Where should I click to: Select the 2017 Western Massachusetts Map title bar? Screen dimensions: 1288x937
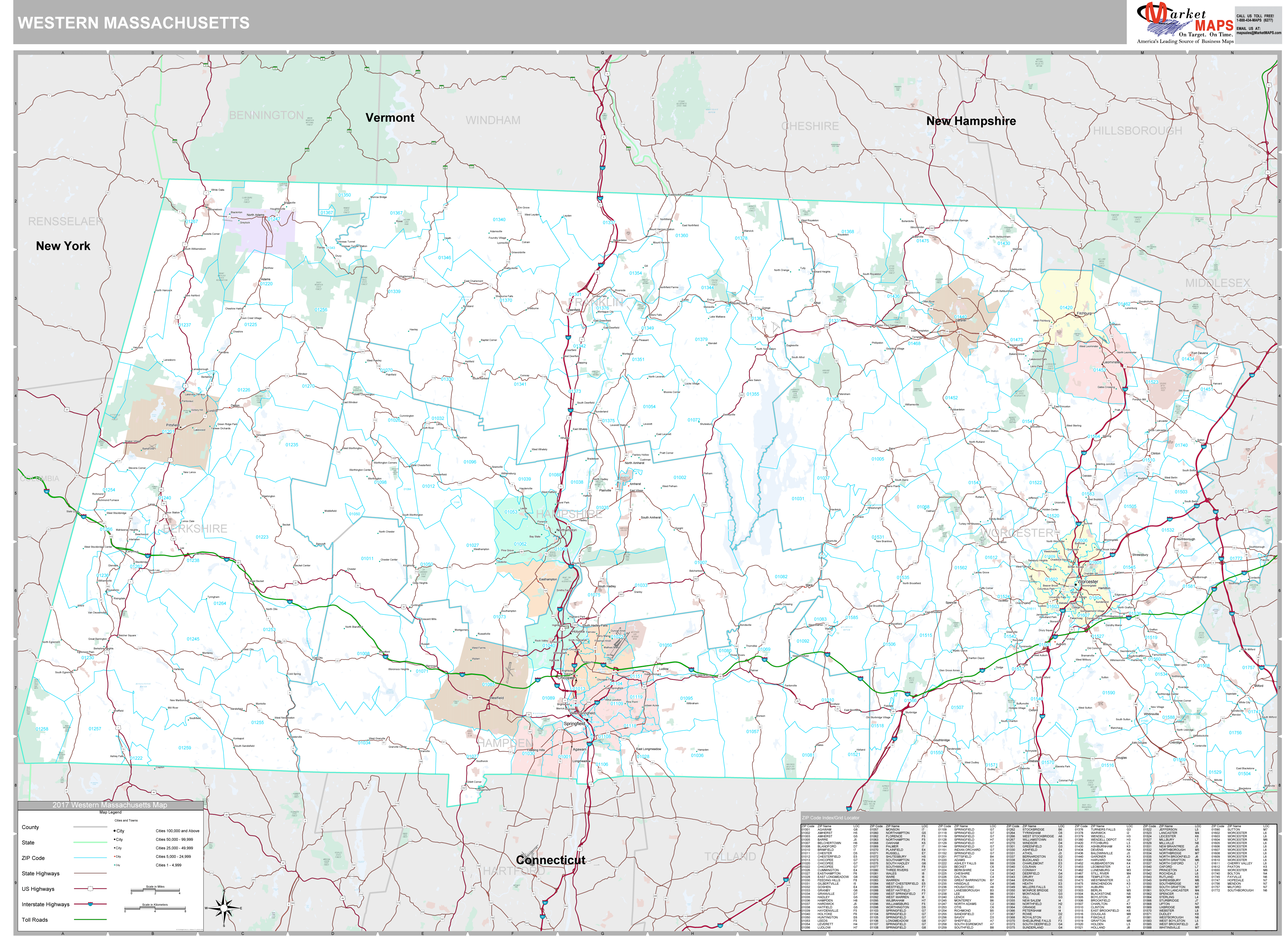point(109,806)
